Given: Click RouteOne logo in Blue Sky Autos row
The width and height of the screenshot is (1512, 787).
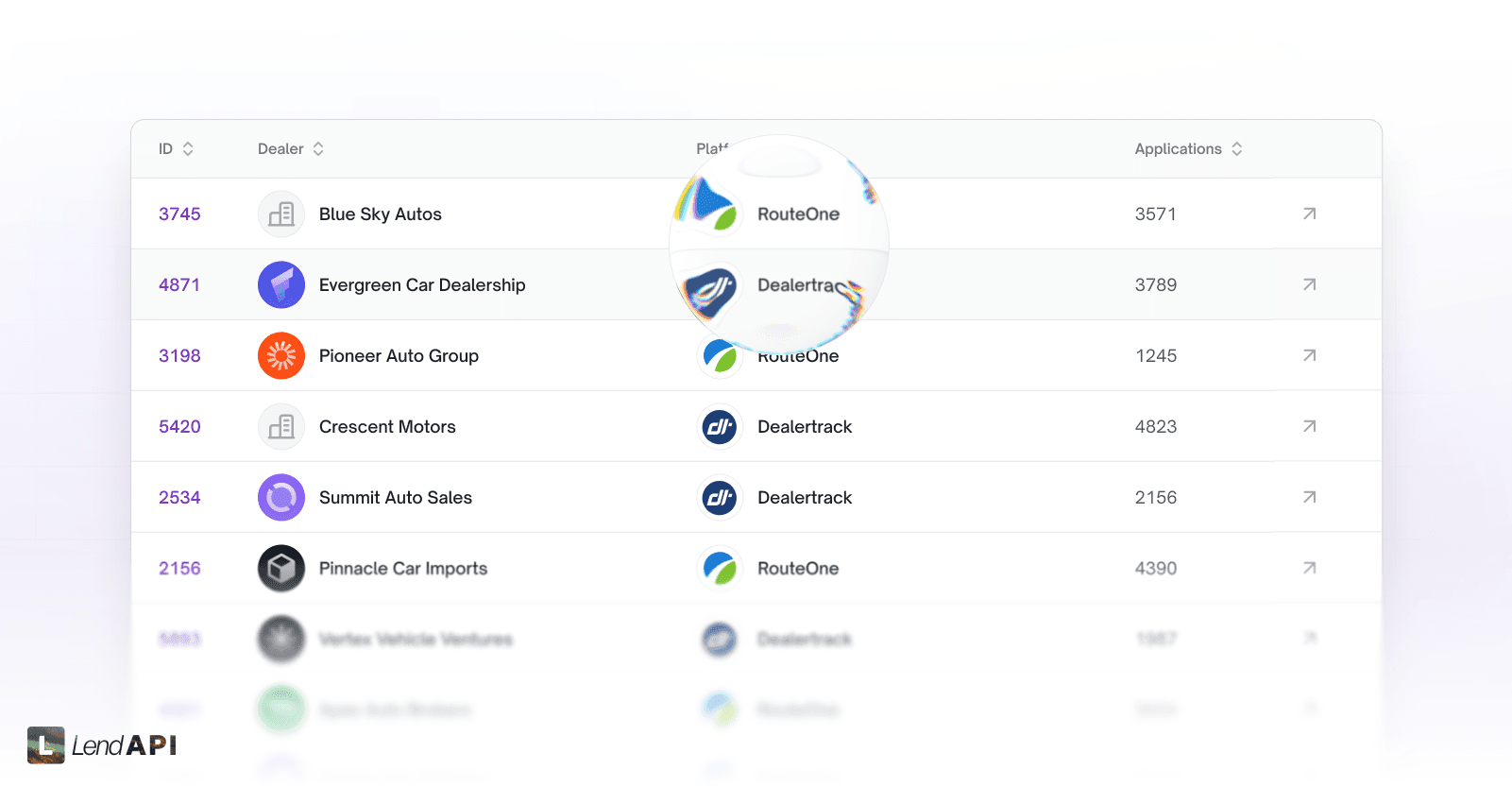Looking at the screenshot, I should tap(710, 205).
